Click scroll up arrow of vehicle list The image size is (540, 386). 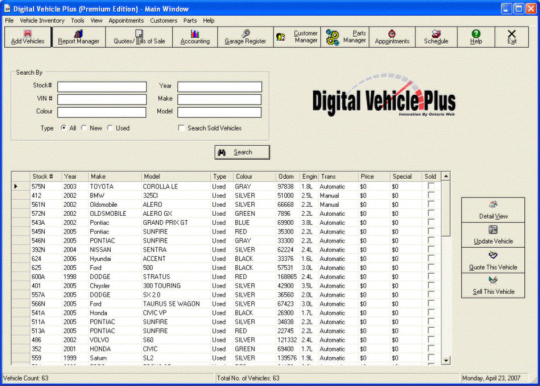tap(446, 176)
